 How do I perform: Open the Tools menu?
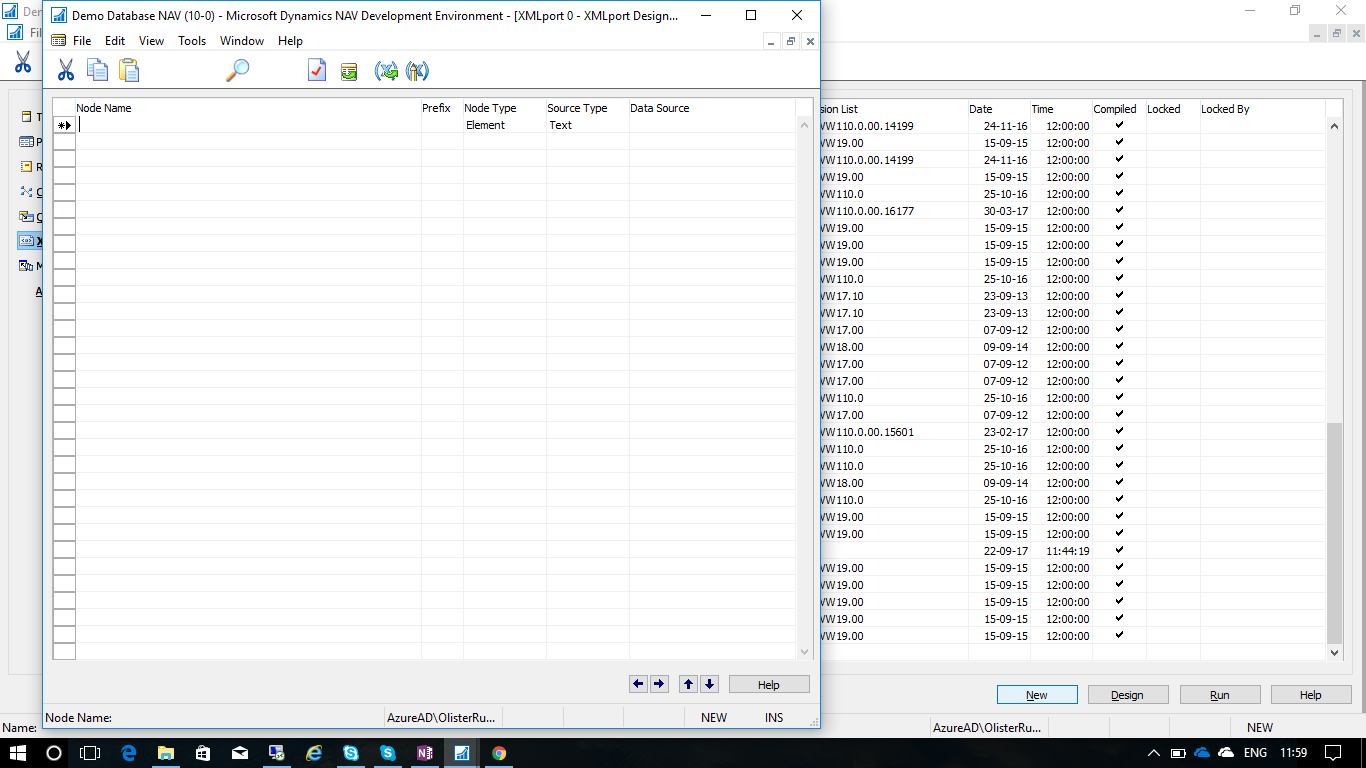[x=192, y=41]
